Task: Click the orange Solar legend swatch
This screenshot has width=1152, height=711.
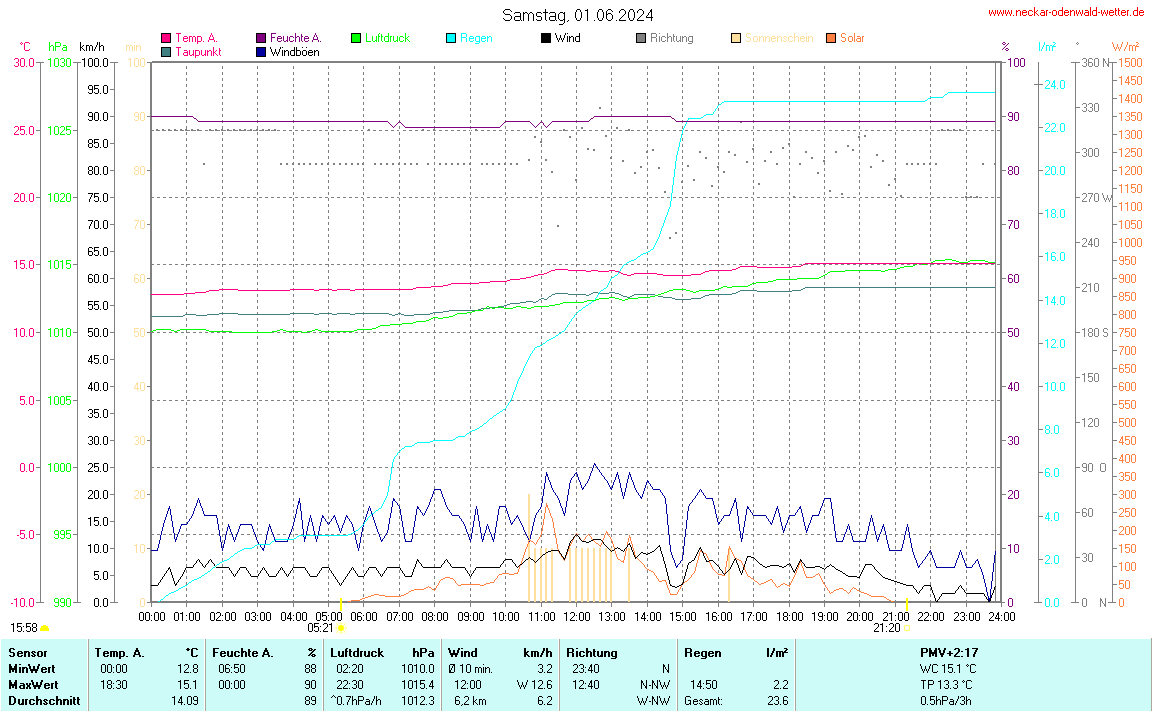Action: click(831, 38)
